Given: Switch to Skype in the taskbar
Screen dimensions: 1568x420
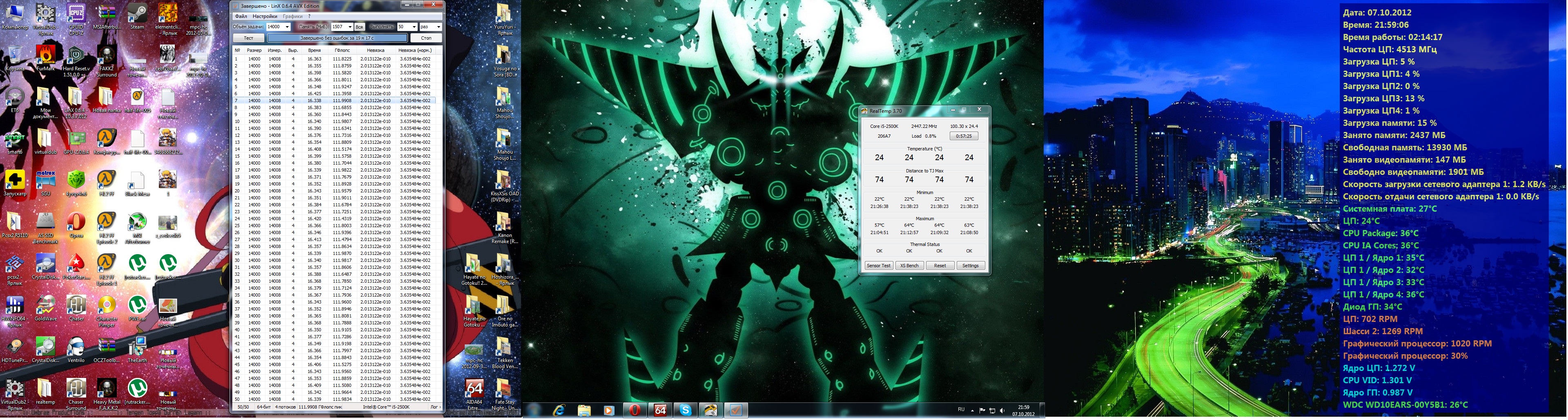Looking at the screenshot, I should pos(686,411).
